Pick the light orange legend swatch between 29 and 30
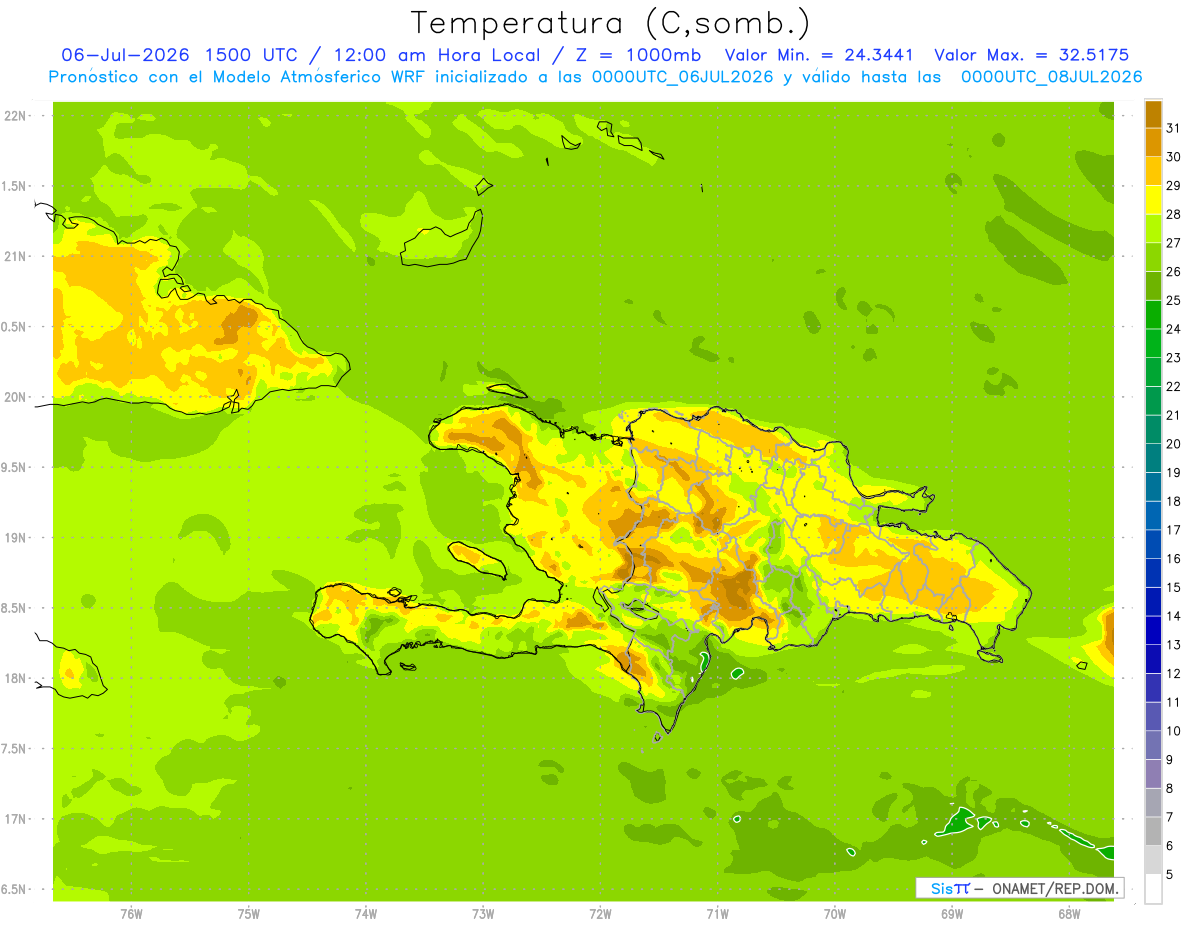Screen dimensions: 1200x927 (1153, 171)
